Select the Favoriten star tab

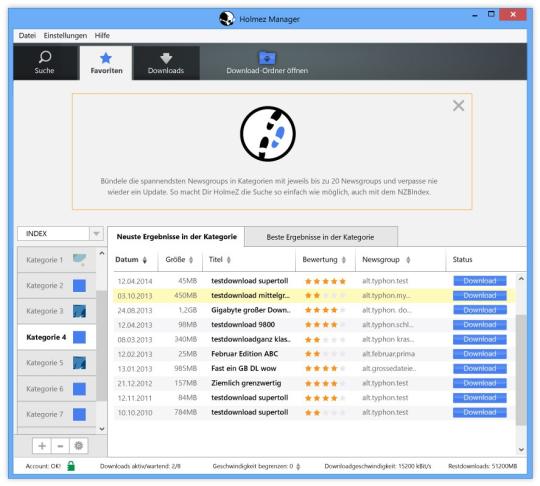pyautogui.click(x=106, y=63)
